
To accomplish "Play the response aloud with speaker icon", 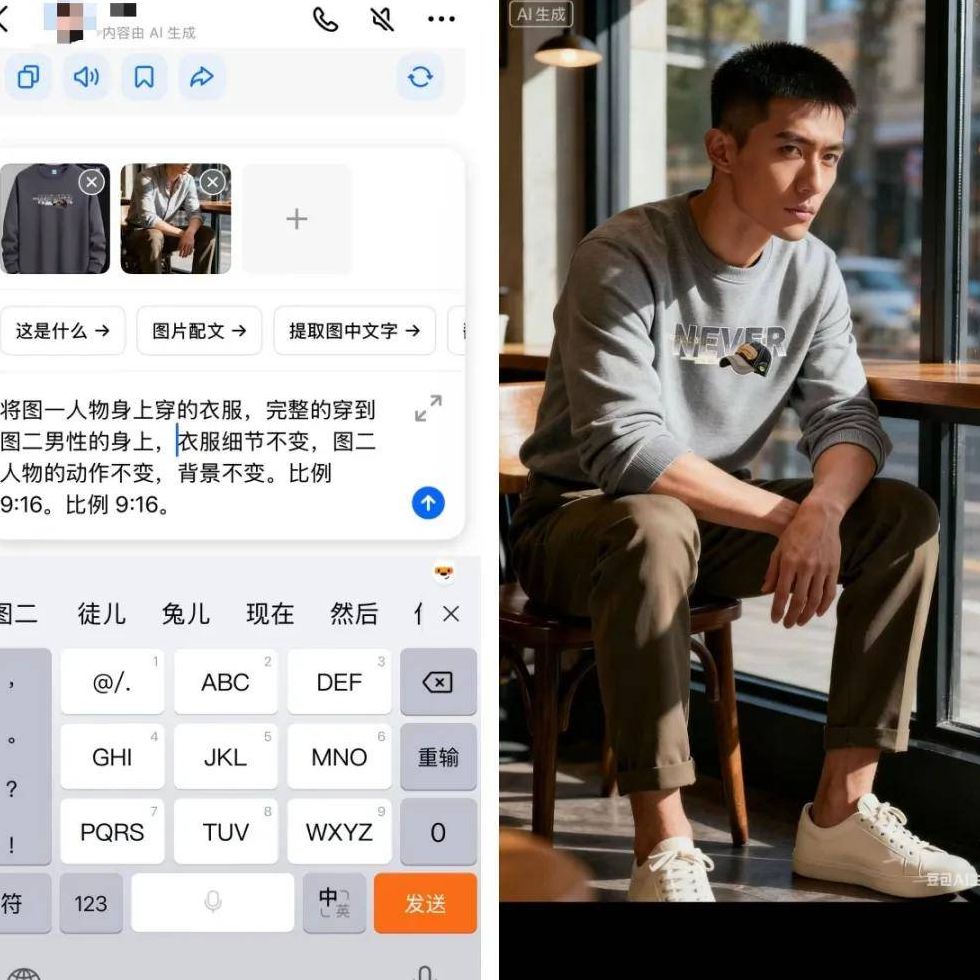I will 86,77.
